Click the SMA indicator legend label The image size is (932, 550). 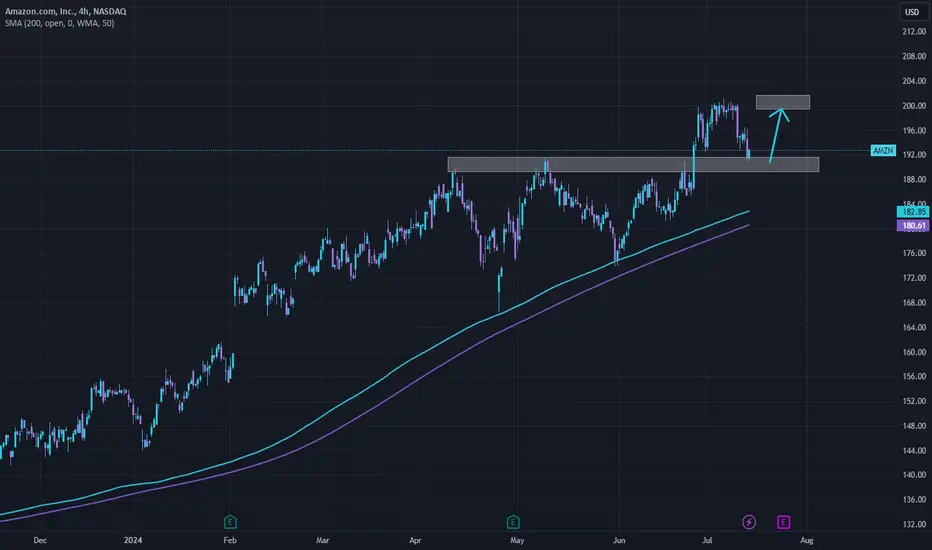[x=59, y=23]
